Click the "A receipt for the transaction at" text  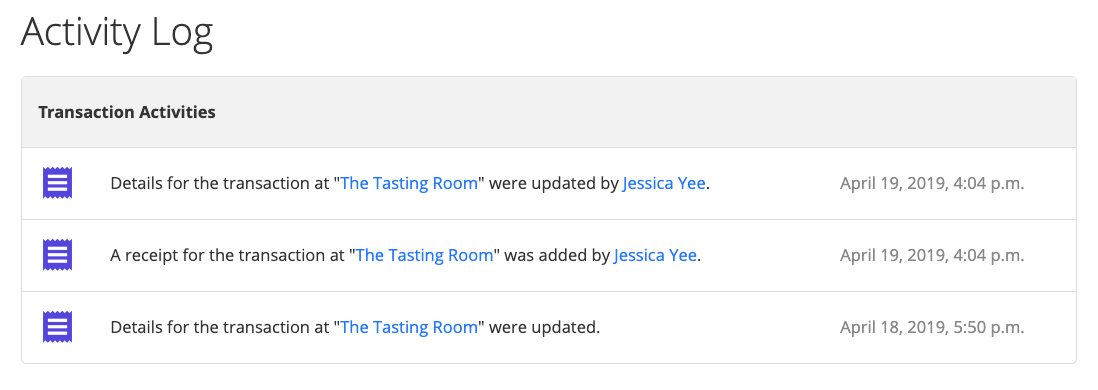[x=228, y=255]
